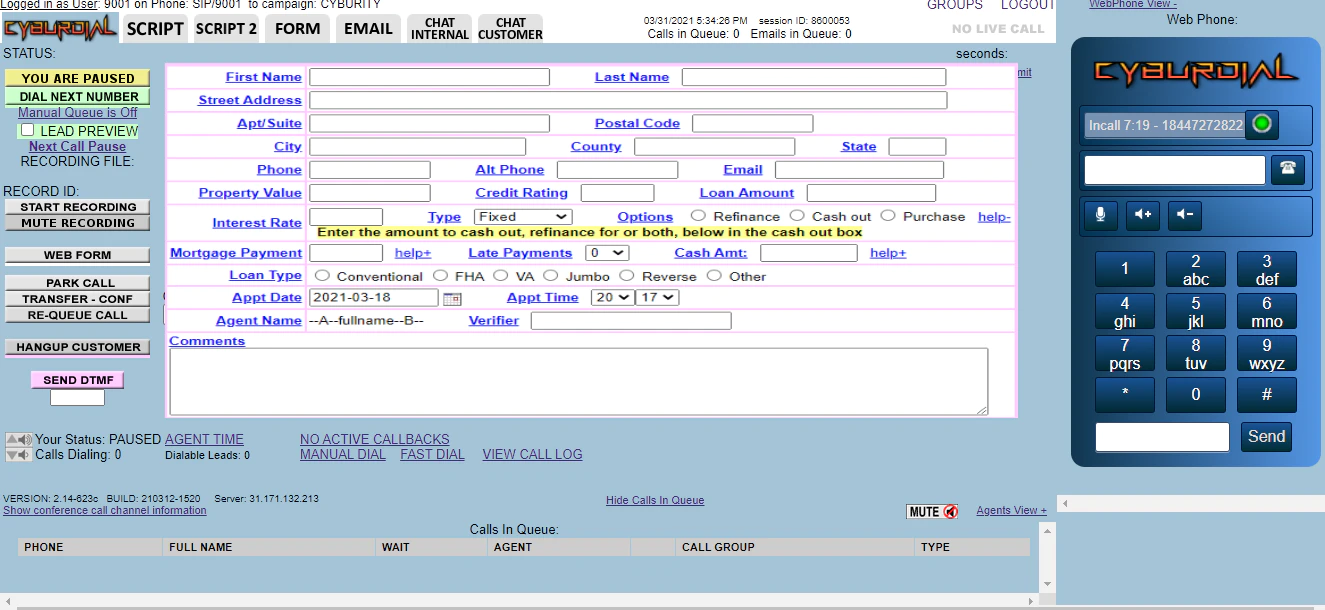Select the FHA loan type radio
Viewport: 1325px width, 610px height.
pos(441,275)
